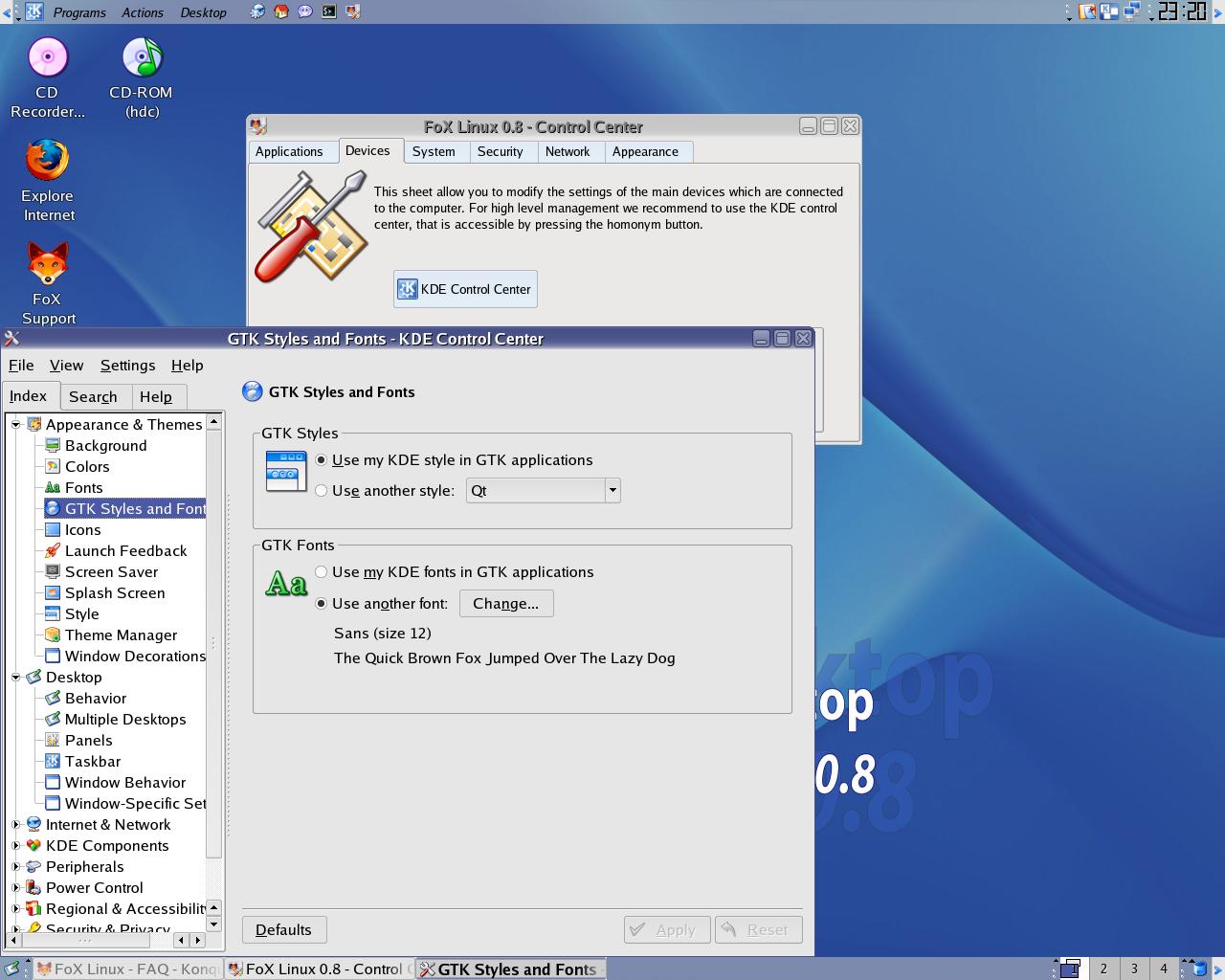Open the Icons settings entry

pos(73,530)
